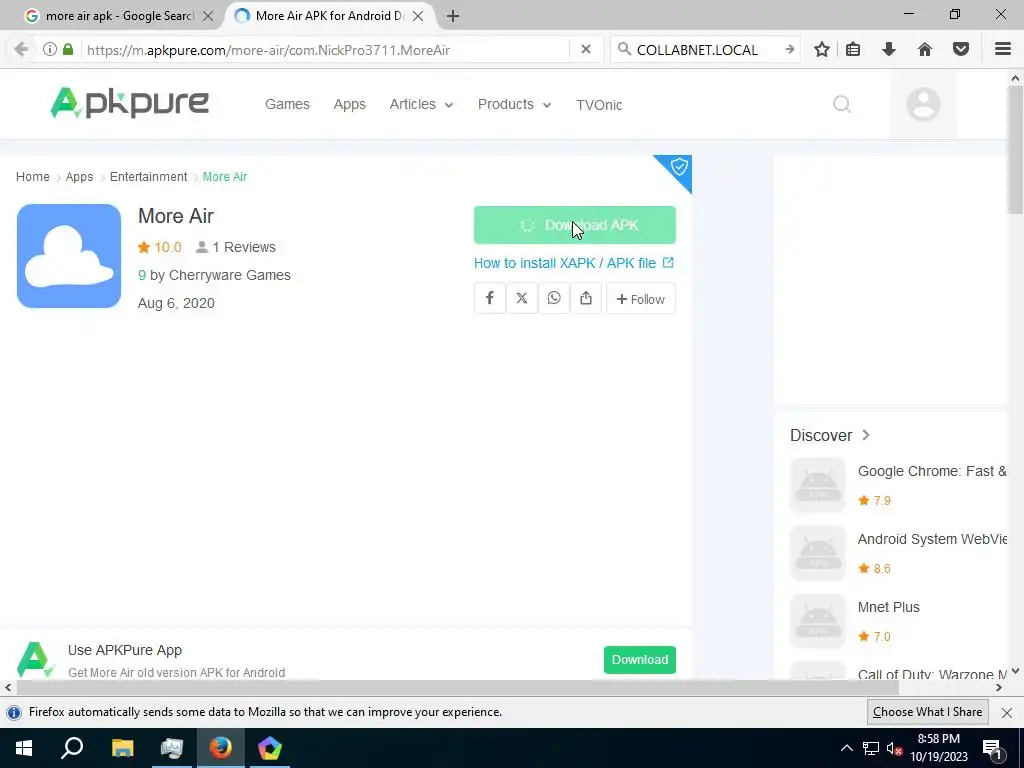
Task: Expand the Articles dropdown menu
Action: click(421, 104)
